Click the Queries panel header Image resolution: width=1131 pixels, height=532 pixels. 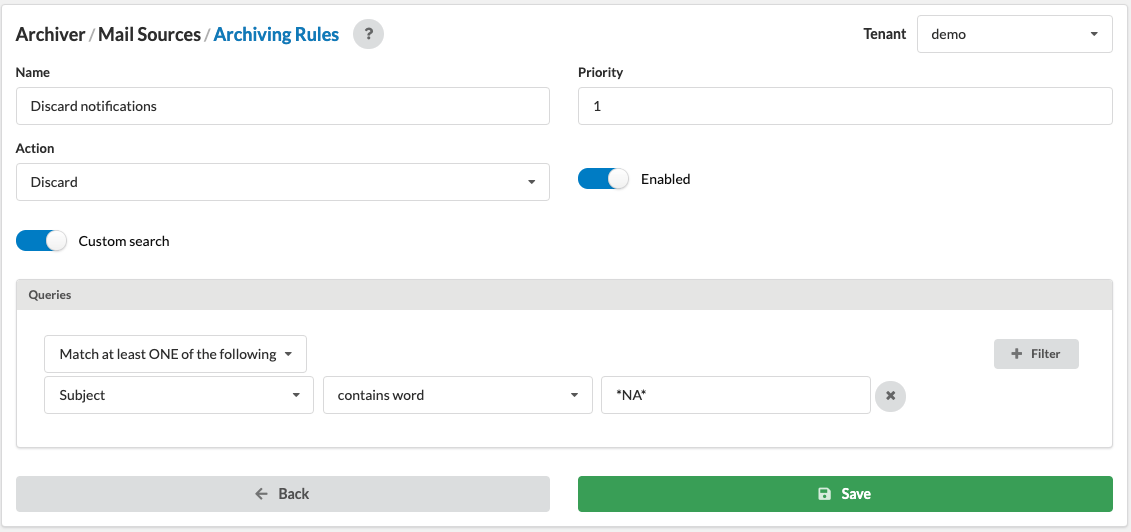coord(565,295)
